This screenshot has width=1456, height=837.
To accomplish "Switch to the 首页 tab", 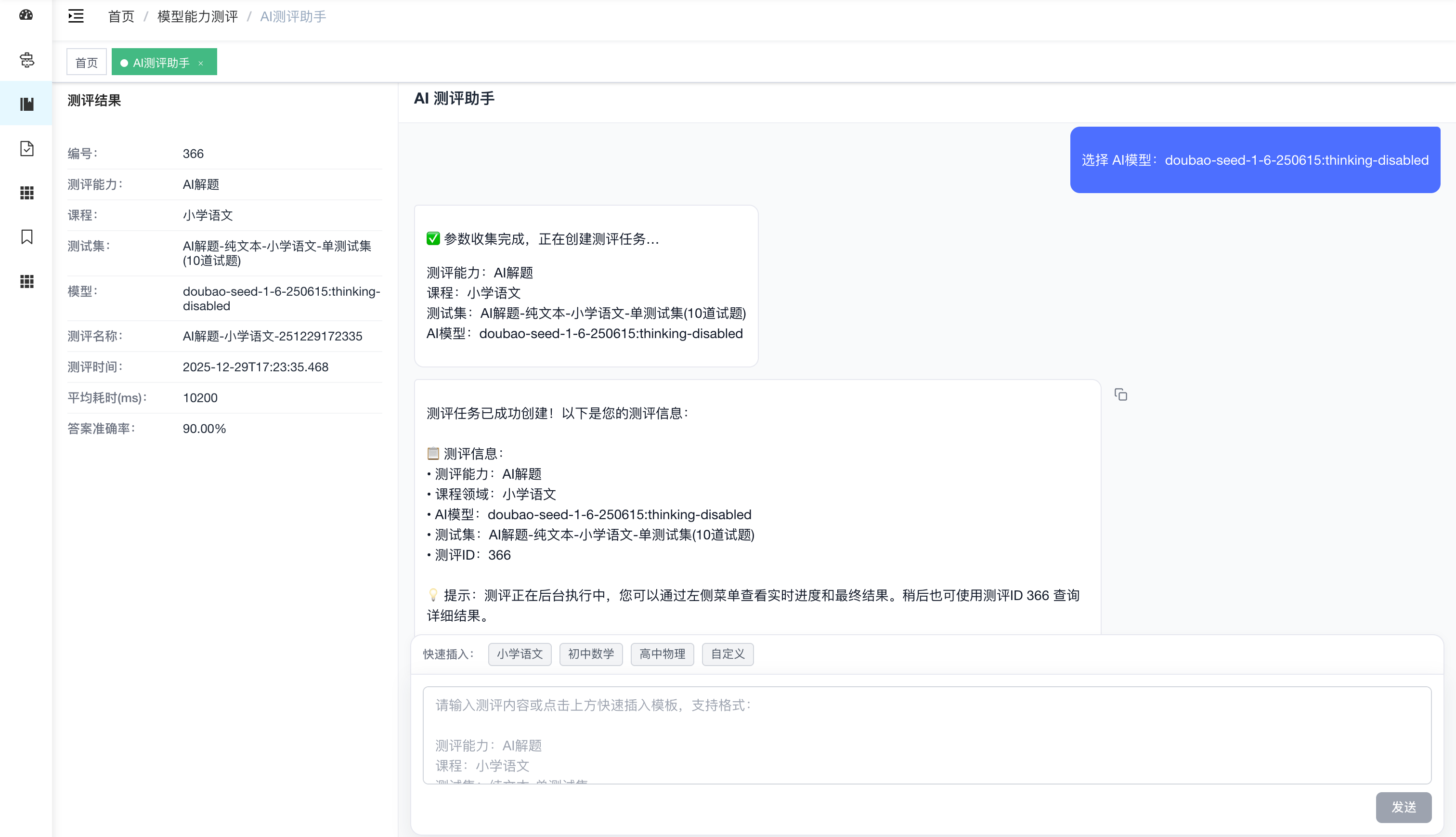I will coord(86,62).
